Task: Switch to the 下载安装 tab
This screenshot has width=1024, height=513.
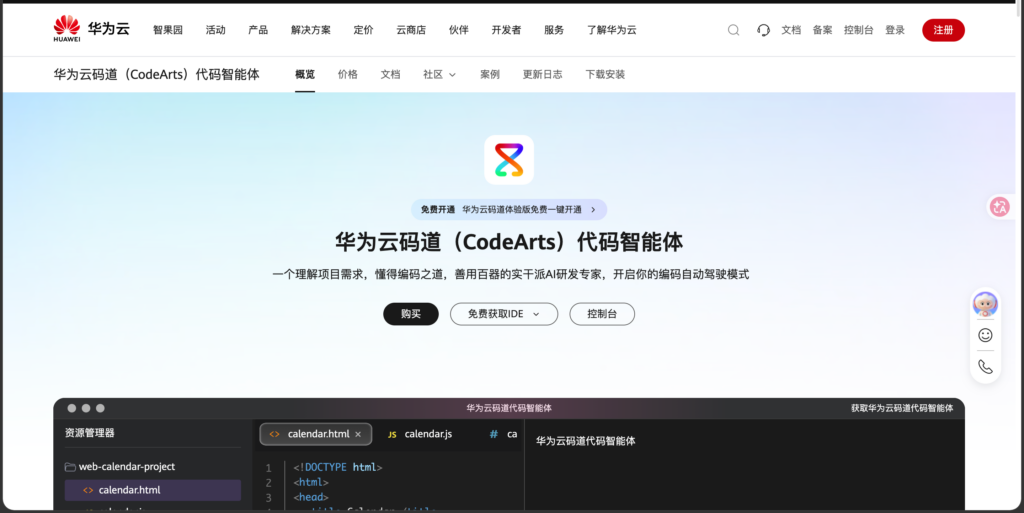Action: click(605, 74)
